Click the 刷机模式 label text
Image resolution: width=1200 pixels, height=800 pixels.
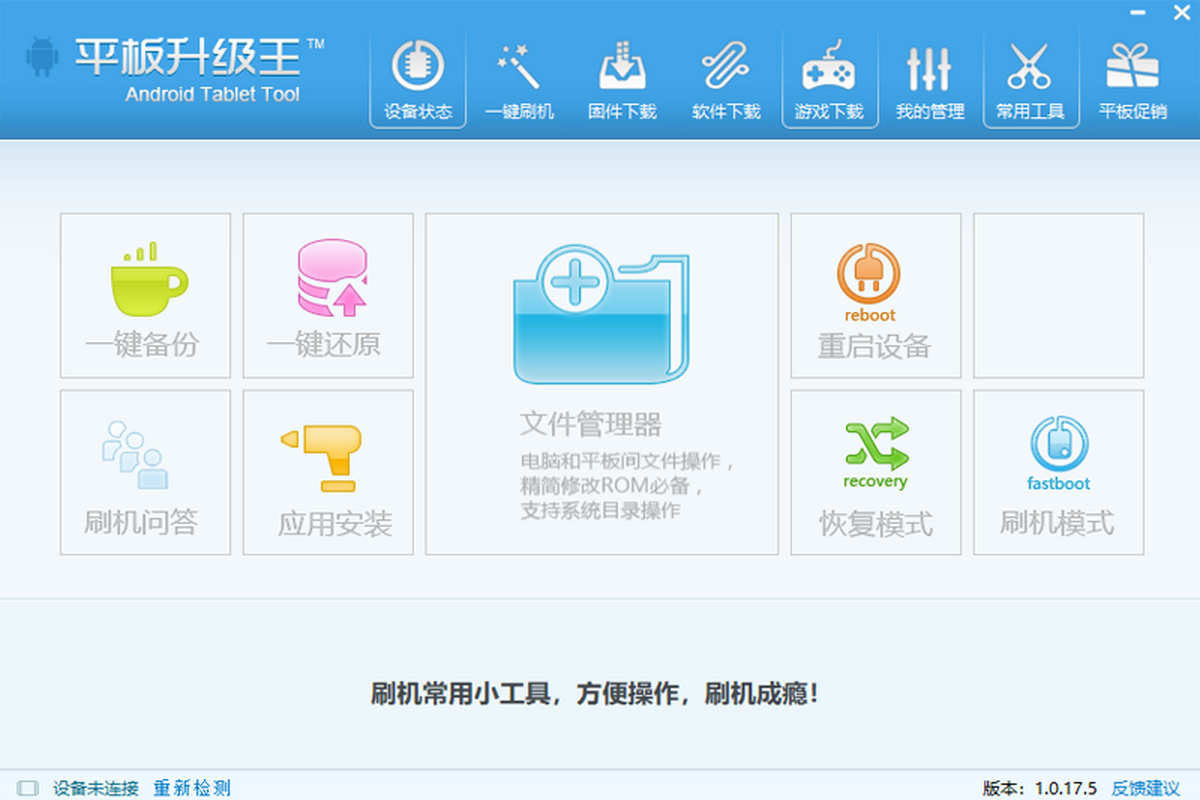(1057, 522)
